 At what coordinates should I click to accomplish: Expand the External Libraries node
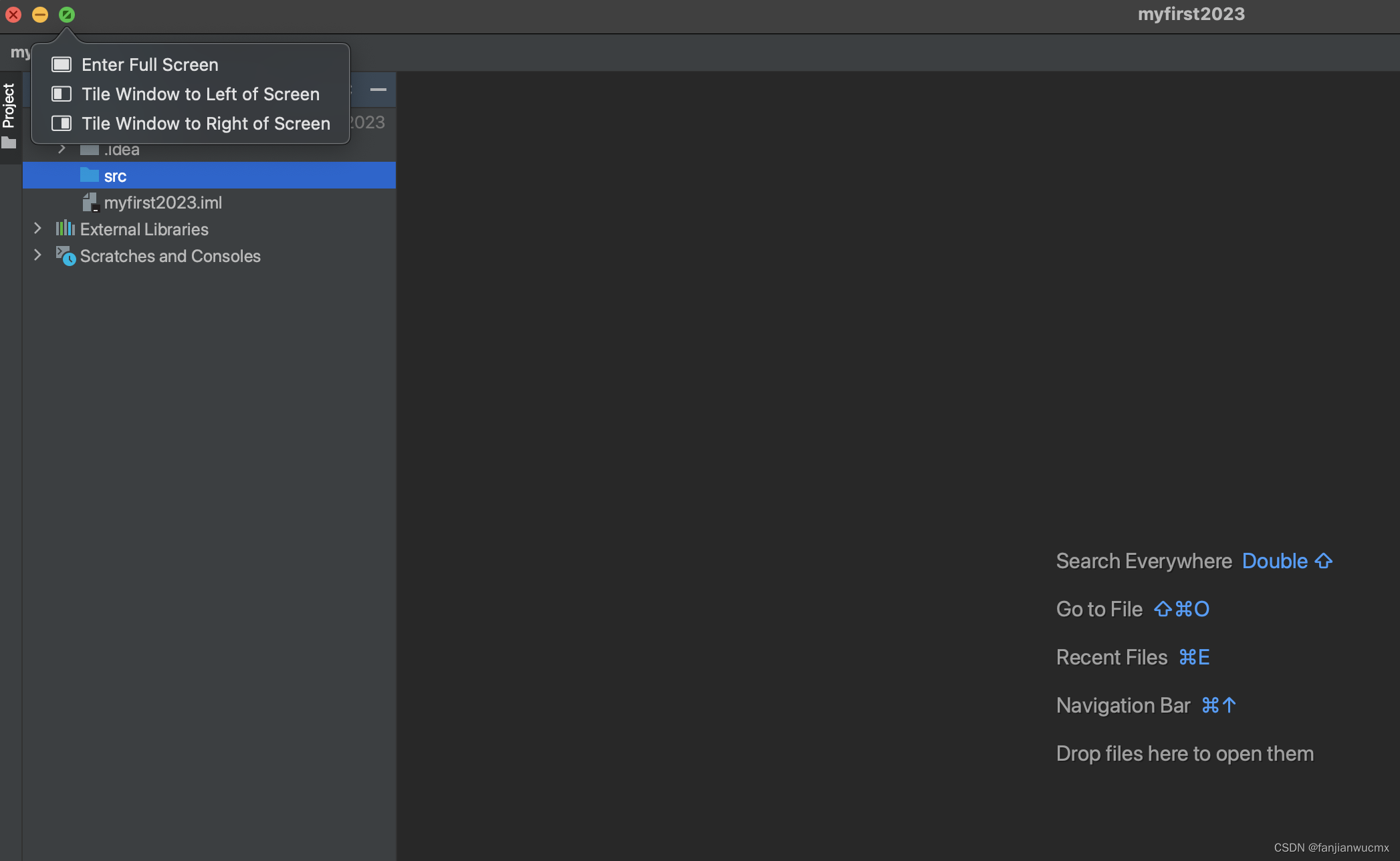tap(37, 229)
